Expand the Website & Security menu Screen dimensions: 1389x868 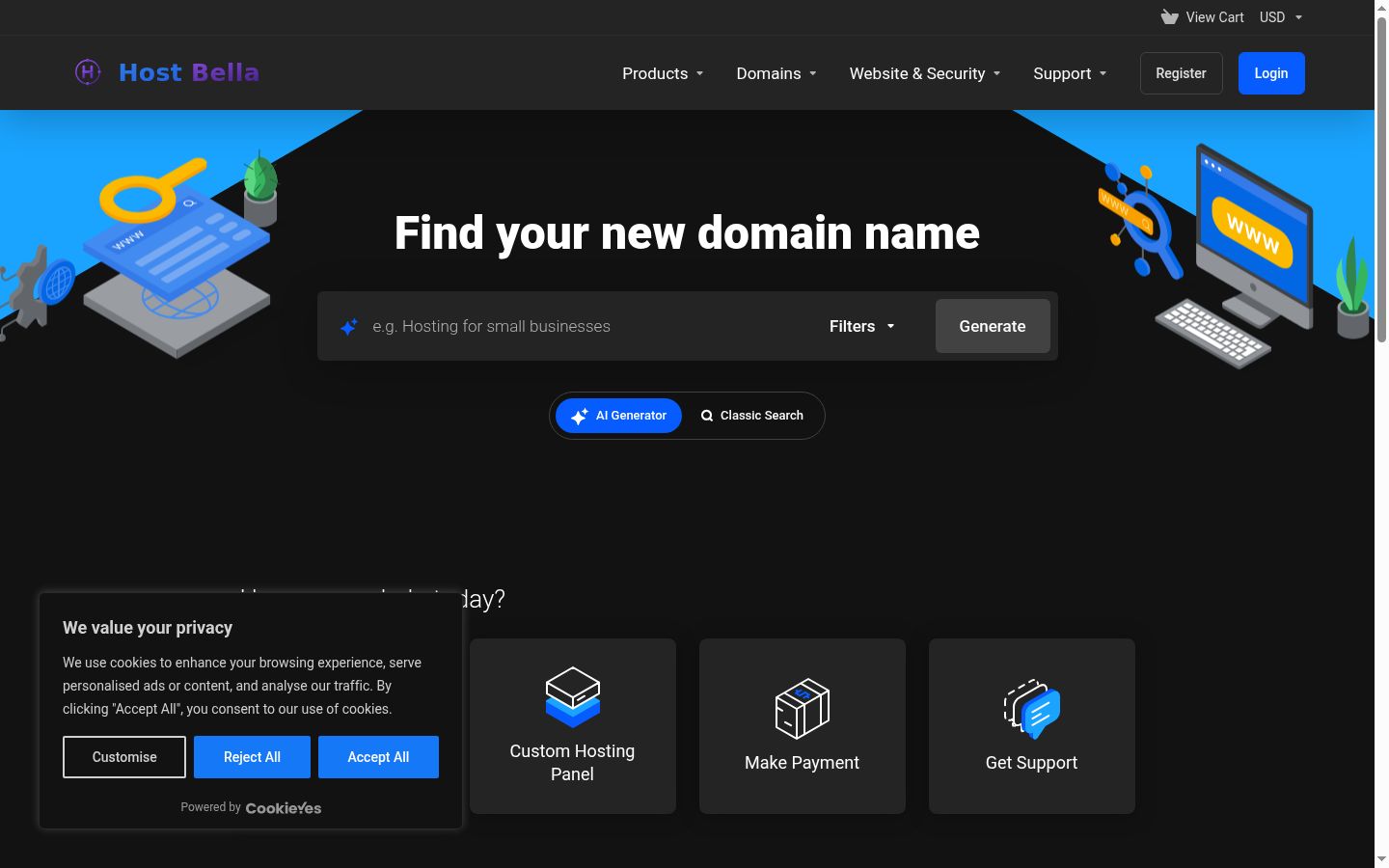[925, 73]
